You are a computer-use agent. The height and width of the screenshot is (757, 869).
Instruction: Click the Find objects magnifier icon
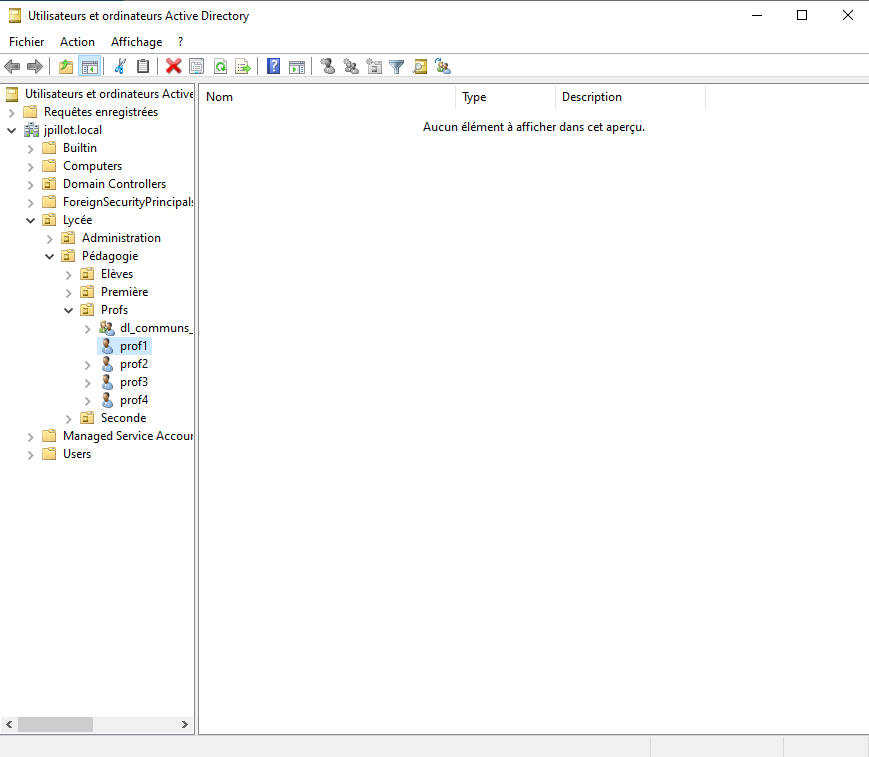[420, 67]
